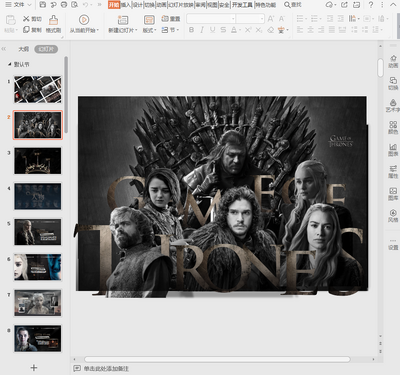Click the Help question mark icon

(371, 5)
